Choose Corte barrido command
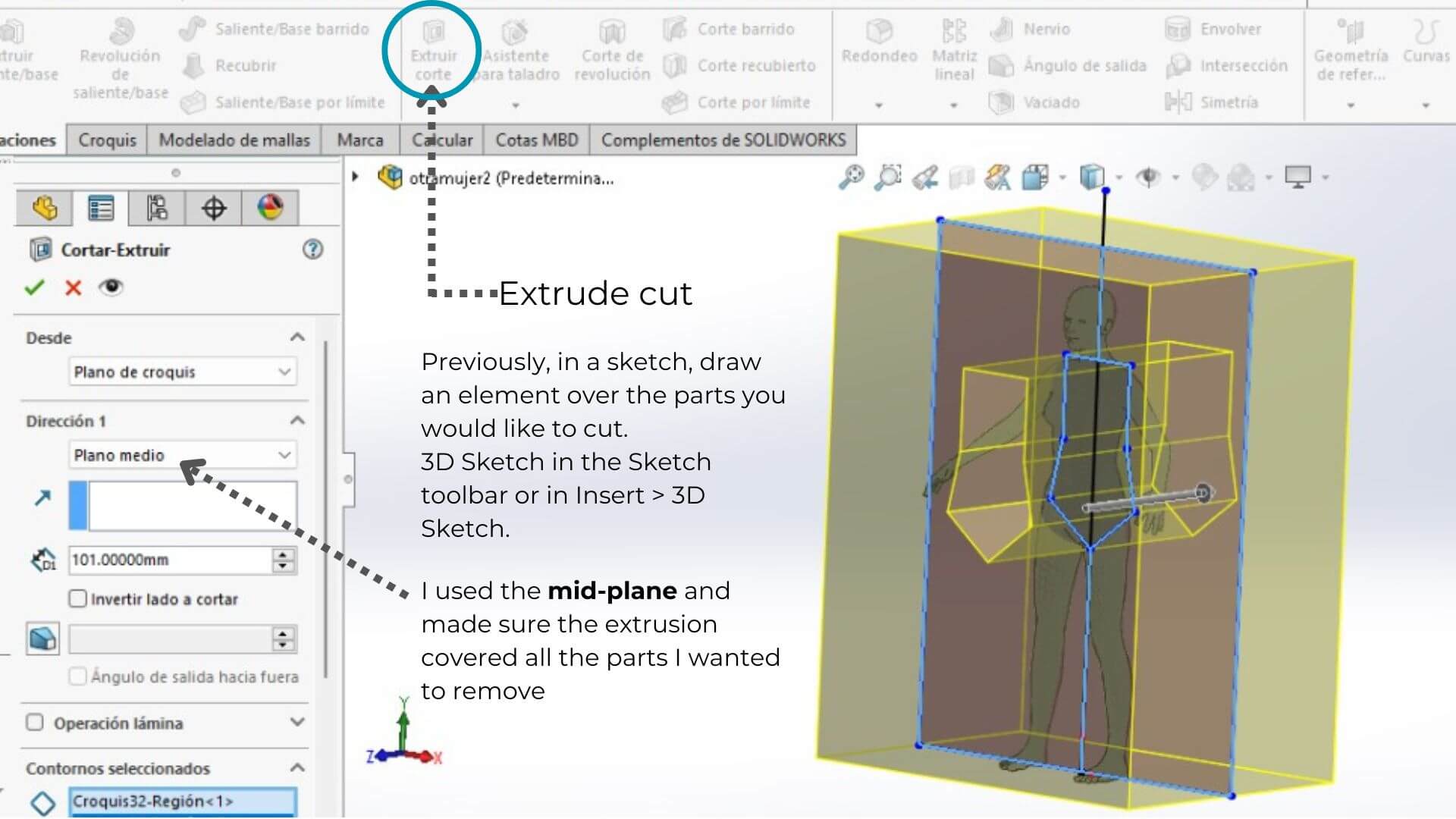Viewport: 1456px width, 819px height. coord(729,29)
